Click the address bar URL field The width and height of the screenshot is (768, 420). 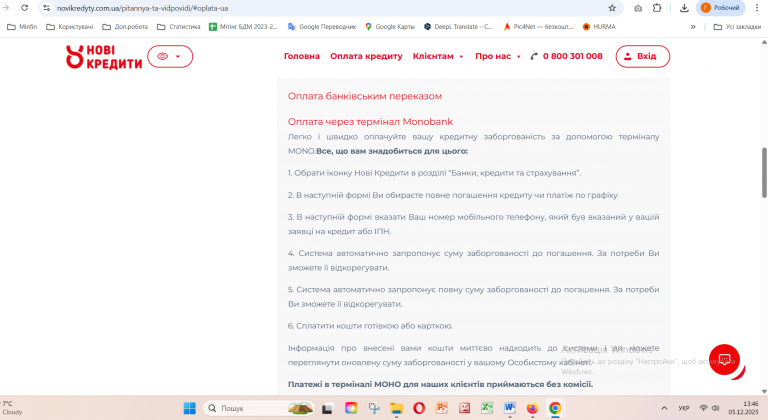328,8
